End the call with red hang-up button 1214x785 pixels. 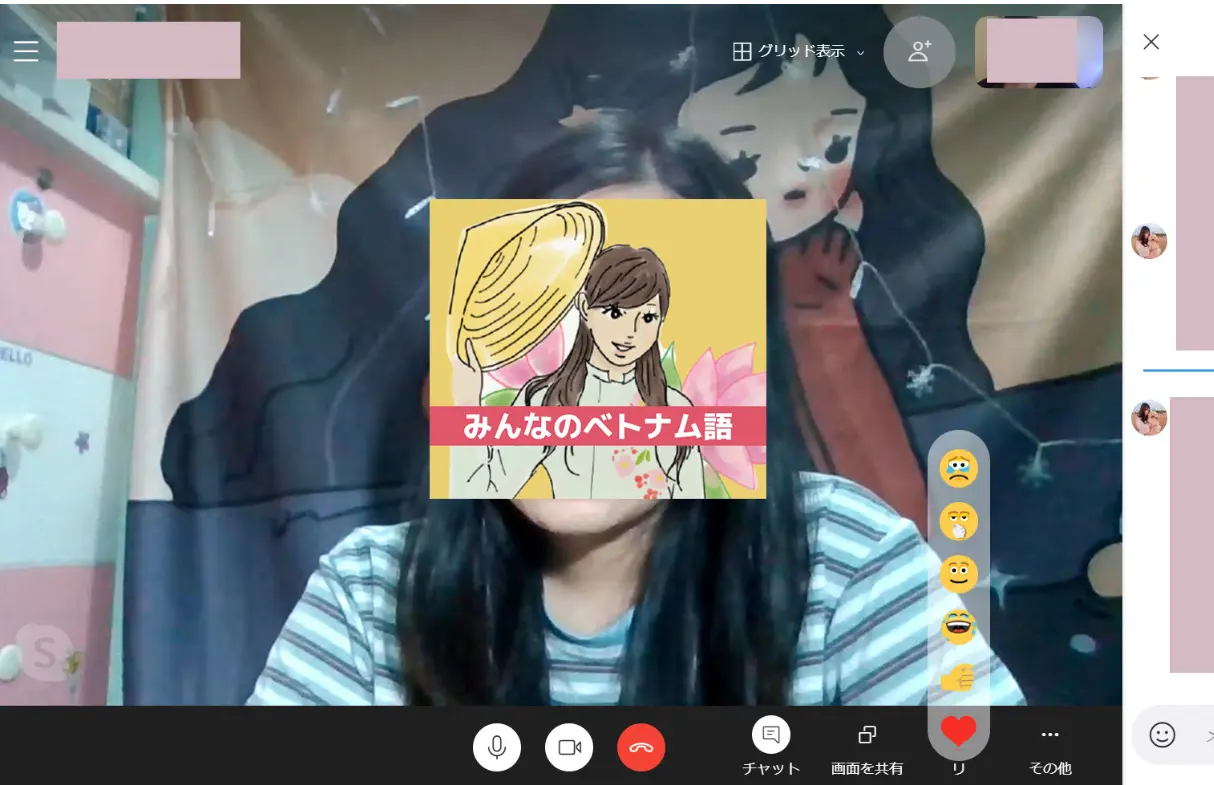[641, 747]
